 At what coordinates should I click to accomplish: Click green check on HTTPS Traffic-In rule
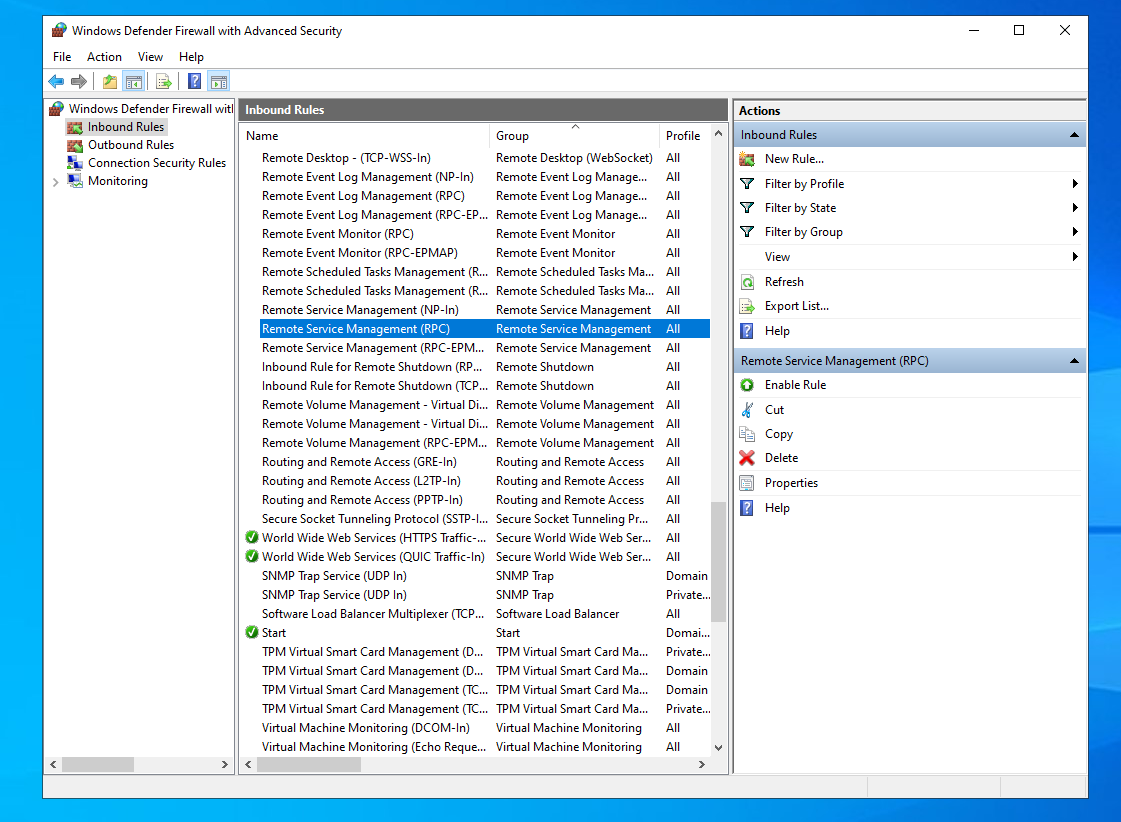[x=252, y=538]
